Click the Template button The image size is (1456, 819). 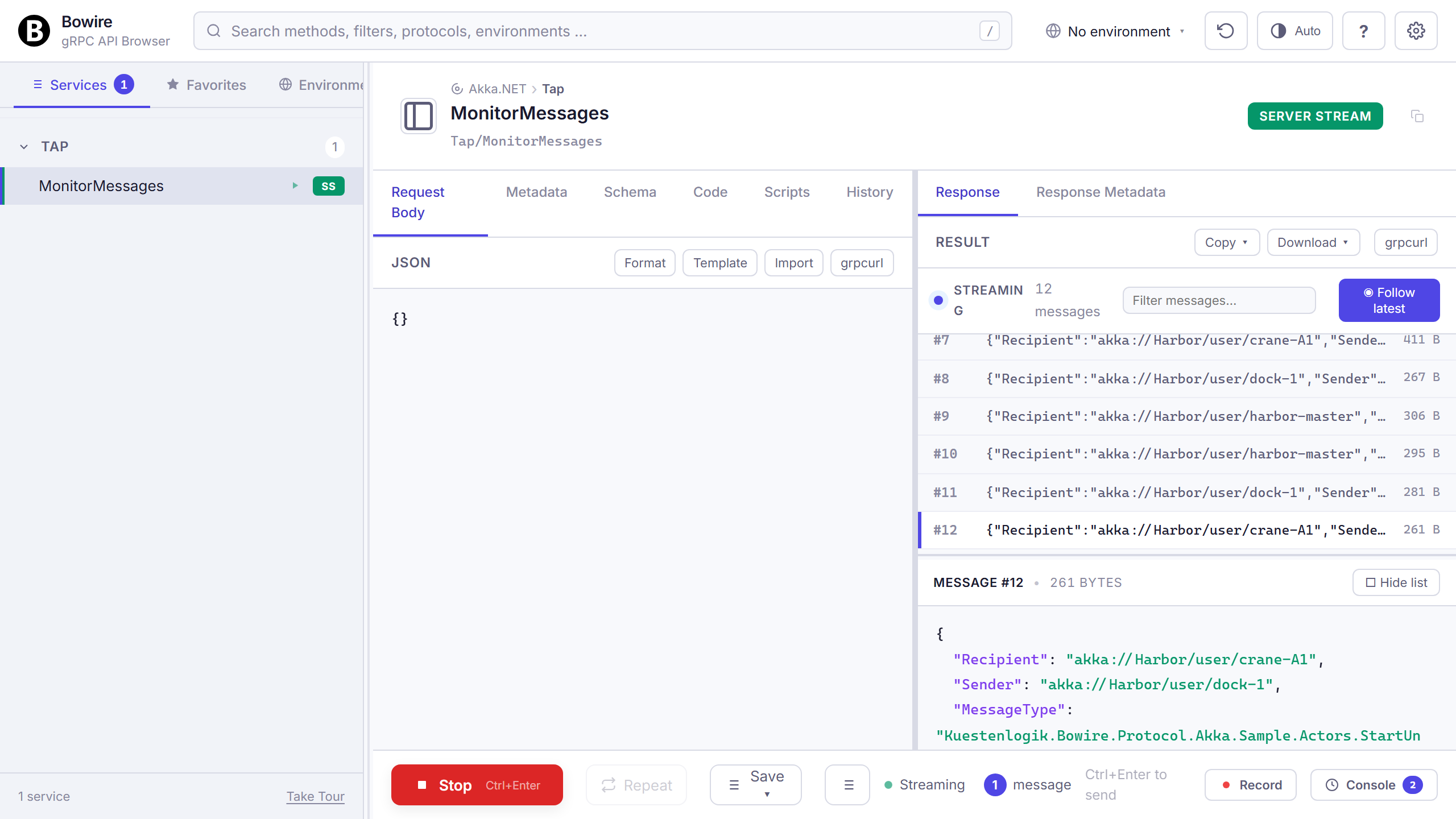(720, 263)
